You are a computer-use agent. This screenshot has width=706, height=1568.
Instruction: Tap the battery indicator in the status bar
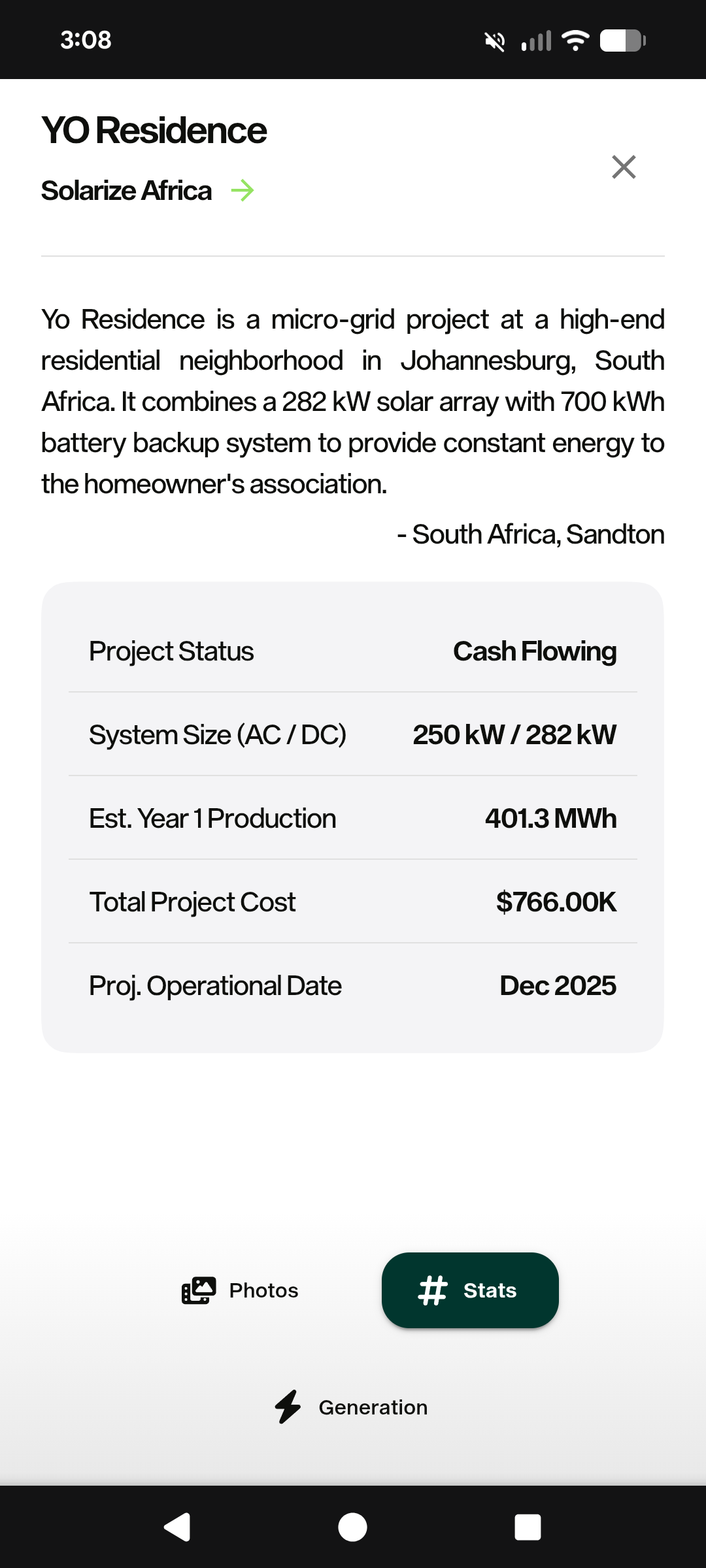pos(620,41)
